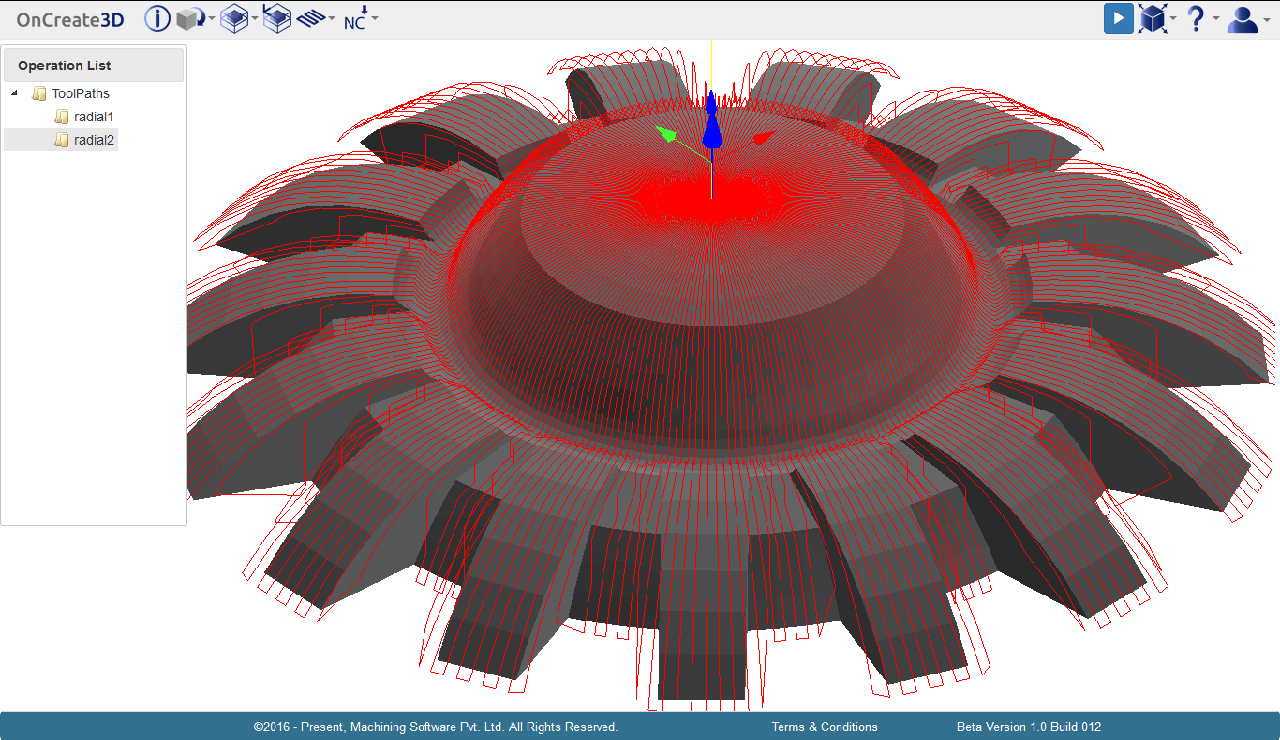Open the Terms & Conditions link

point(824,727)
